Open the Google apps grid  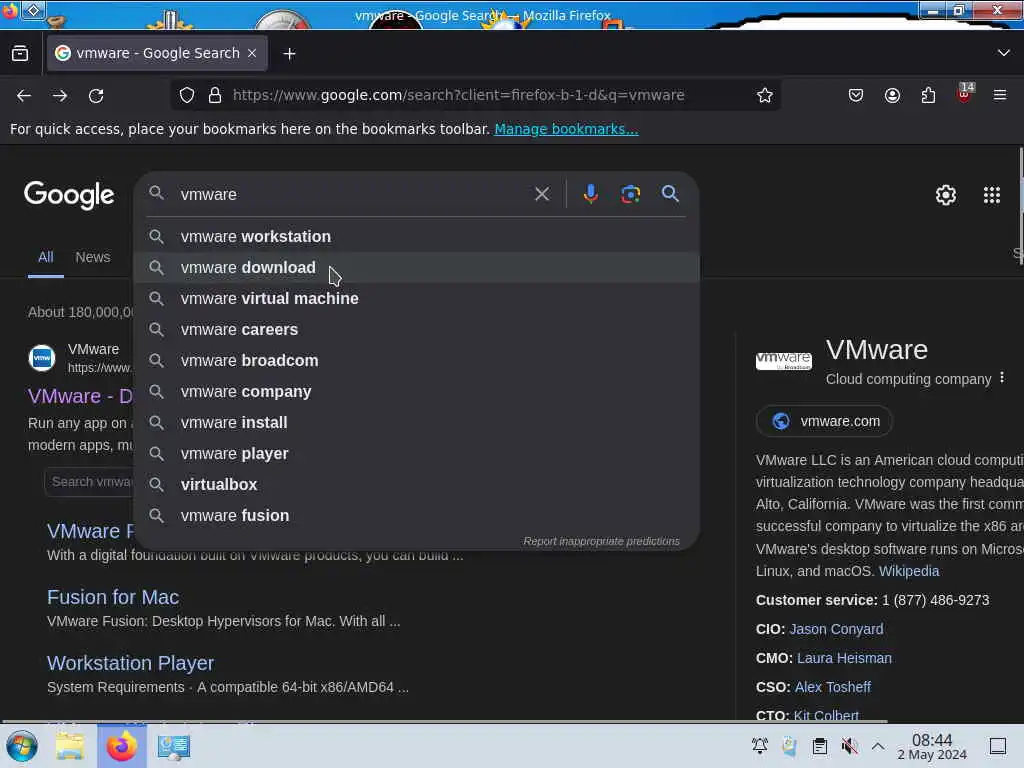(x=992, y=195)
